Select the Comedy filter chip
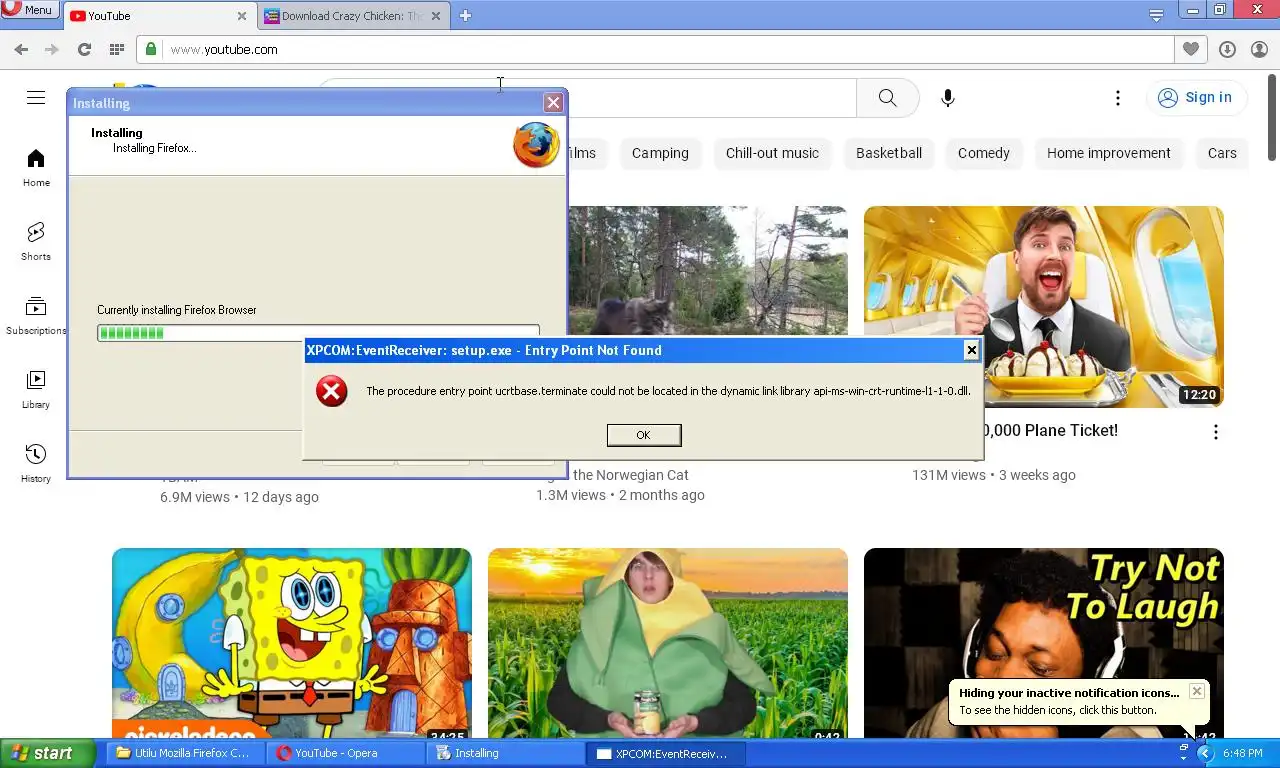 pyautogui.click(x=984, y=153)
